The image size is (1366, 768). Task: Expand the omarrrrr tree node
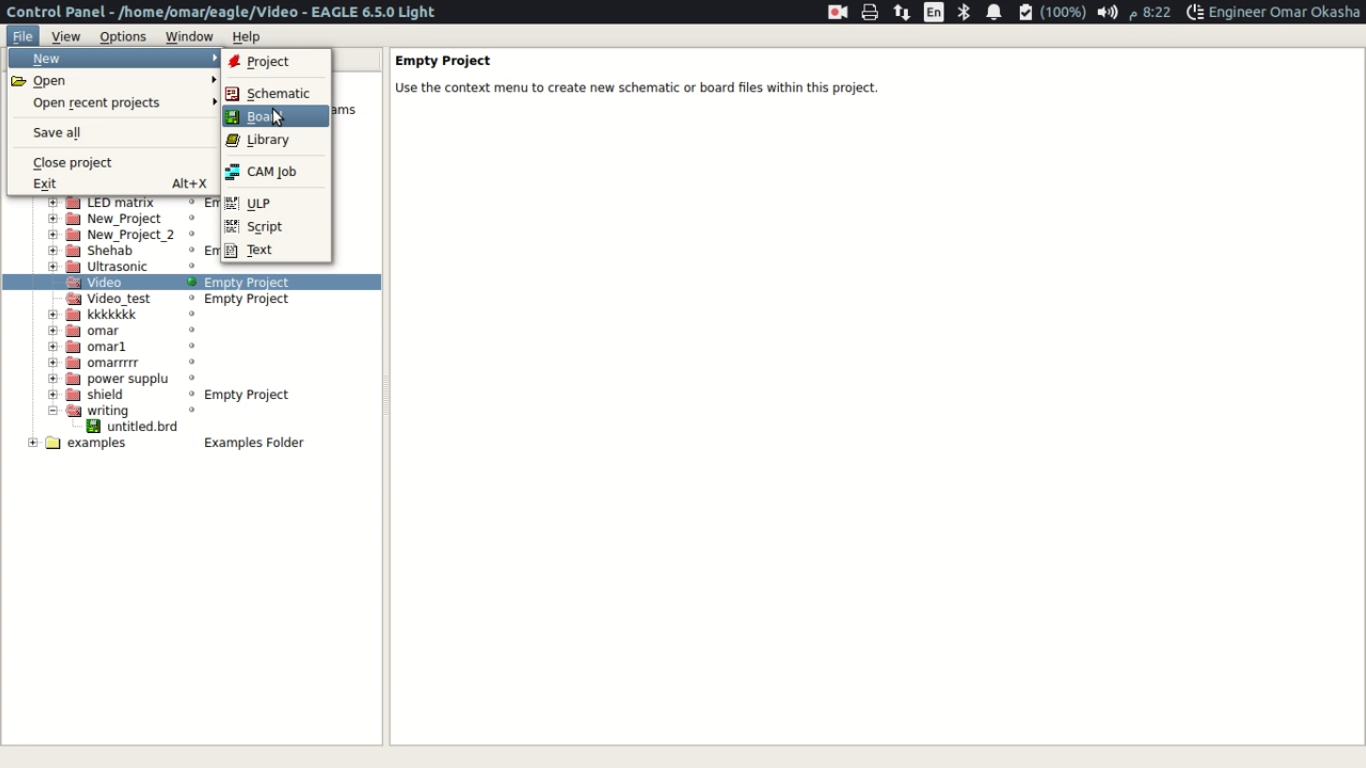pyautogui.click(x=53, y=363)
